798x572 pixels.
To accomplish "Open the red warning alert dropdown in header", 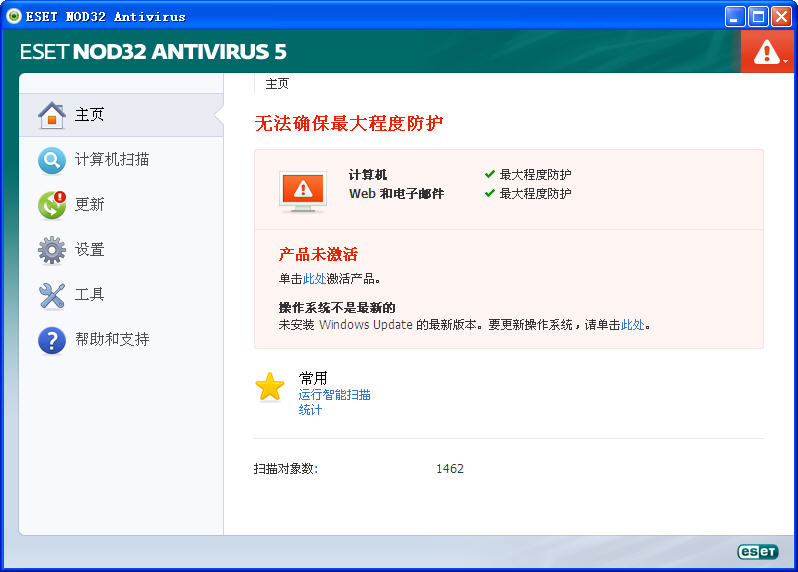I will [769, 52].
